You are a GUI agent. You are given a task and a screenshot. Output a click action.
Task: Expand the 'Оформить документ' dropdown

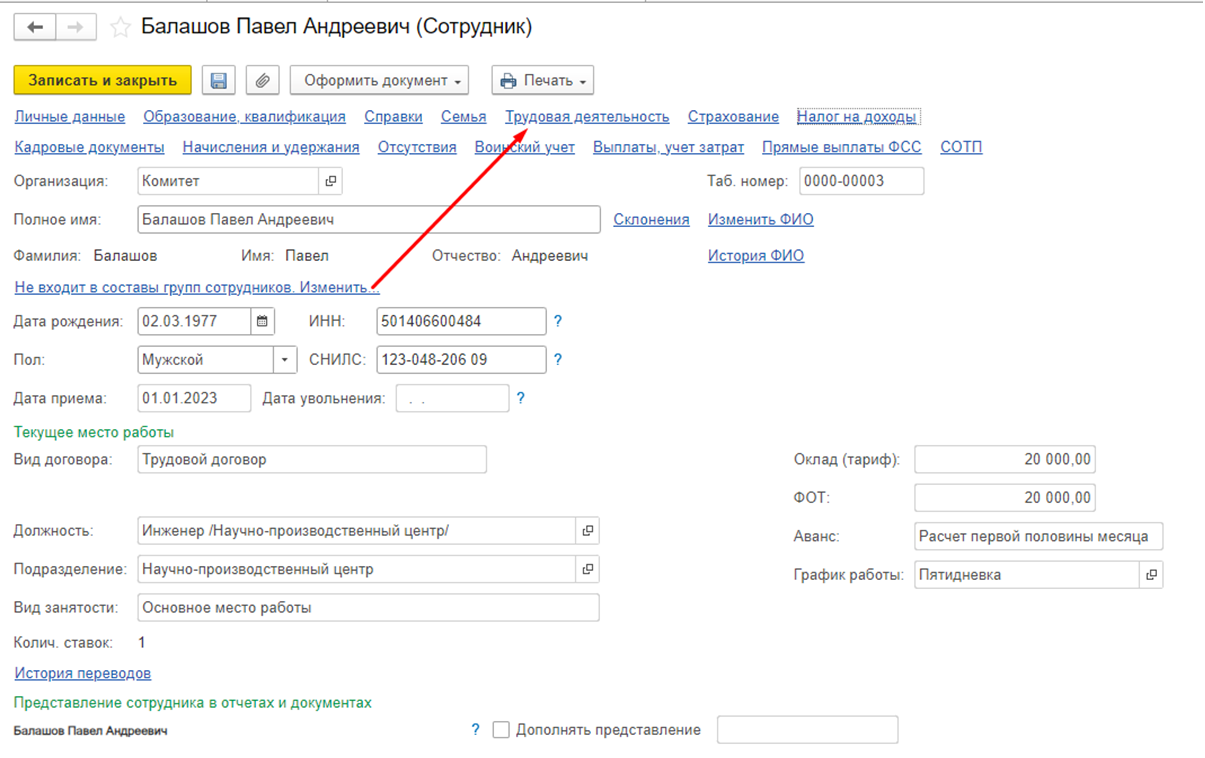pyautogui.click(x=379, y=81)
